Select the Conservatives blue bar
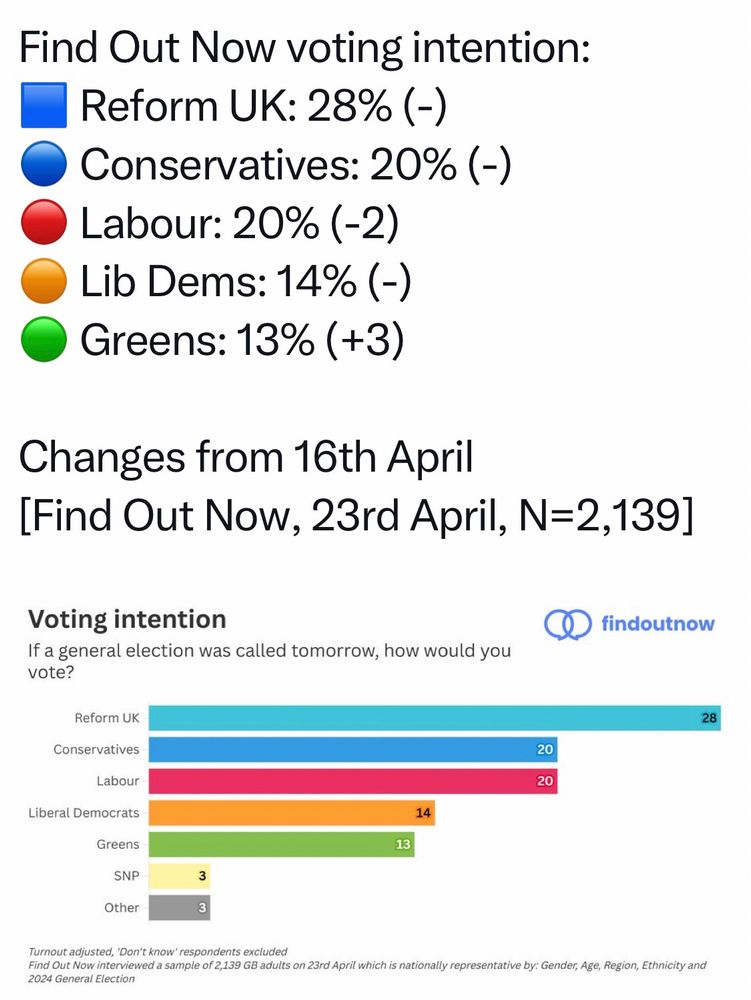751x1000 pixels. 353,749
